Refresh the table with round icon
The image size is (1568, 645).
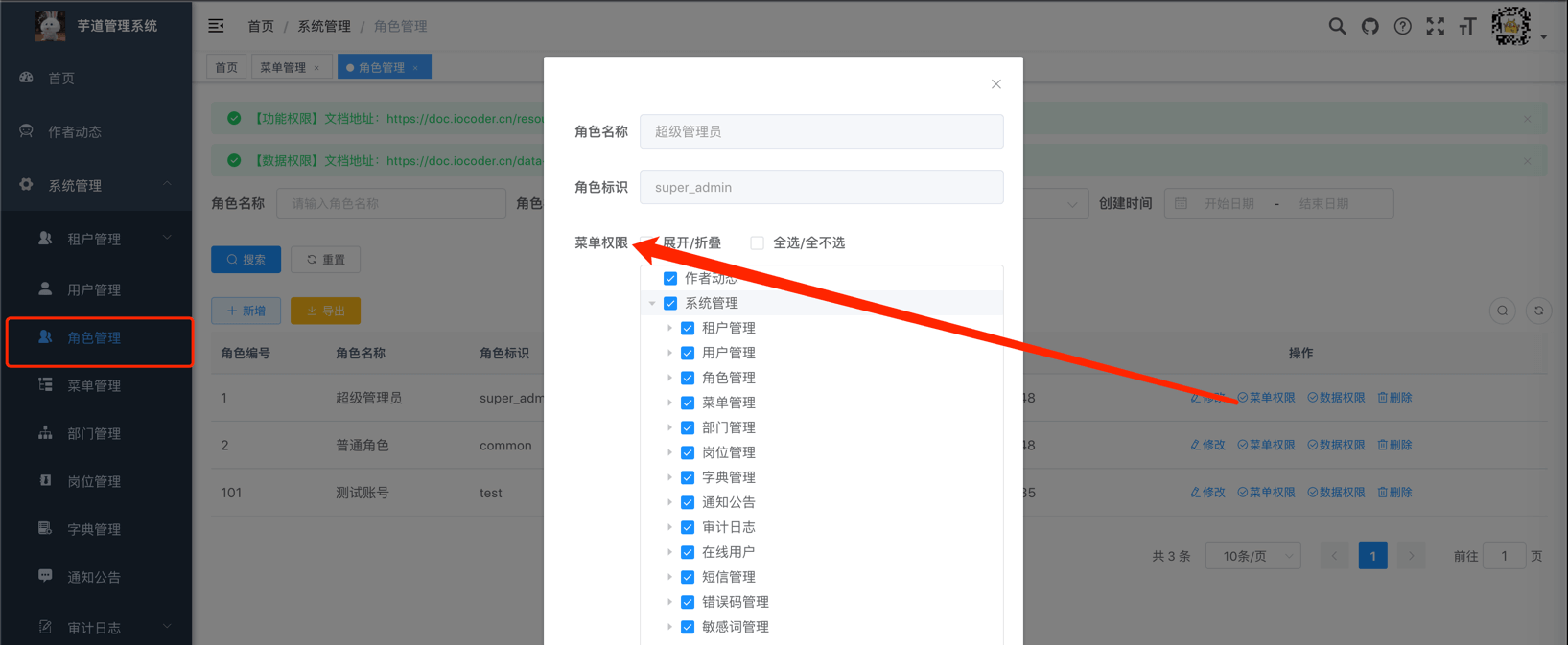pos(1539,311)
